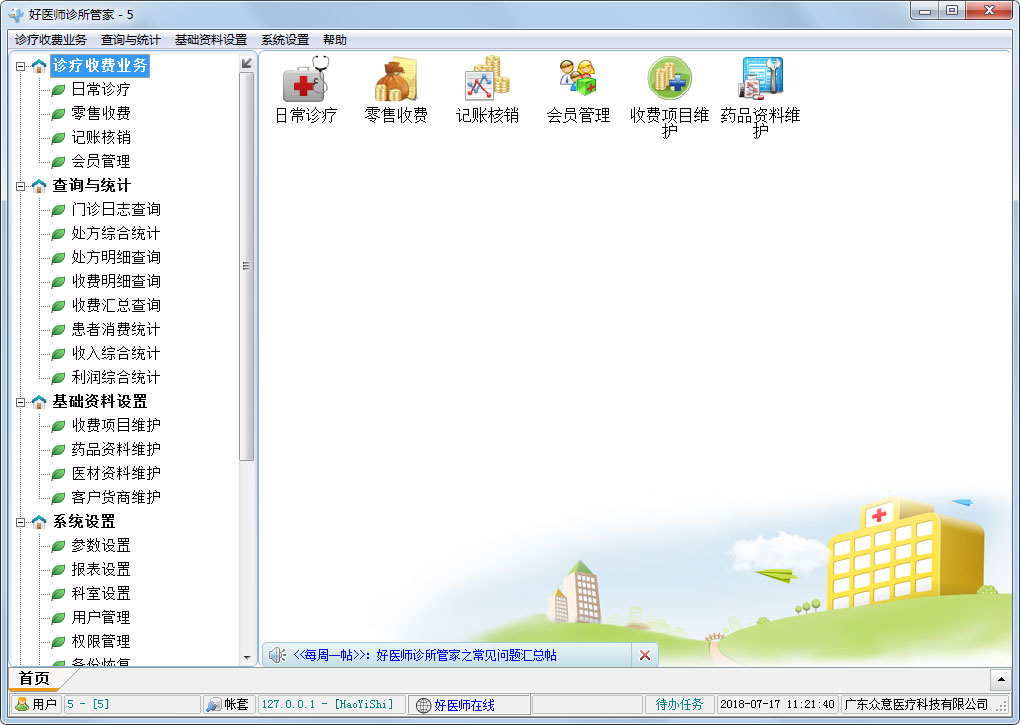Select 处方综合统计 in the tree

pos(116,233)
